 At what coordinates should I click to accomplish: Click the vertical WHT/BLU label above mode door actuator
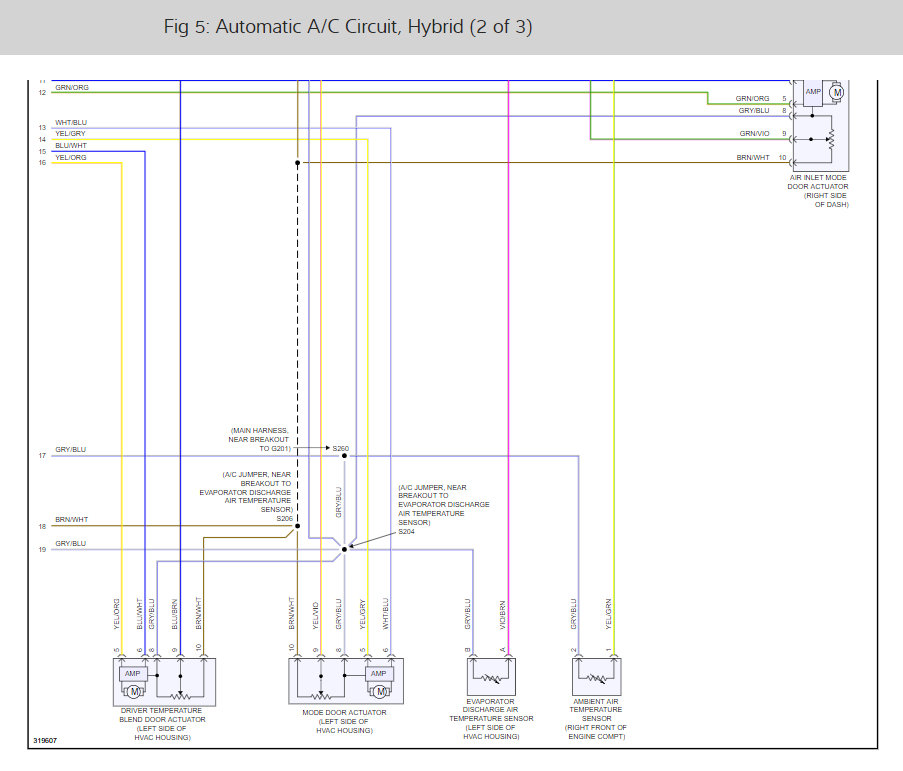(x=386, y=614)
